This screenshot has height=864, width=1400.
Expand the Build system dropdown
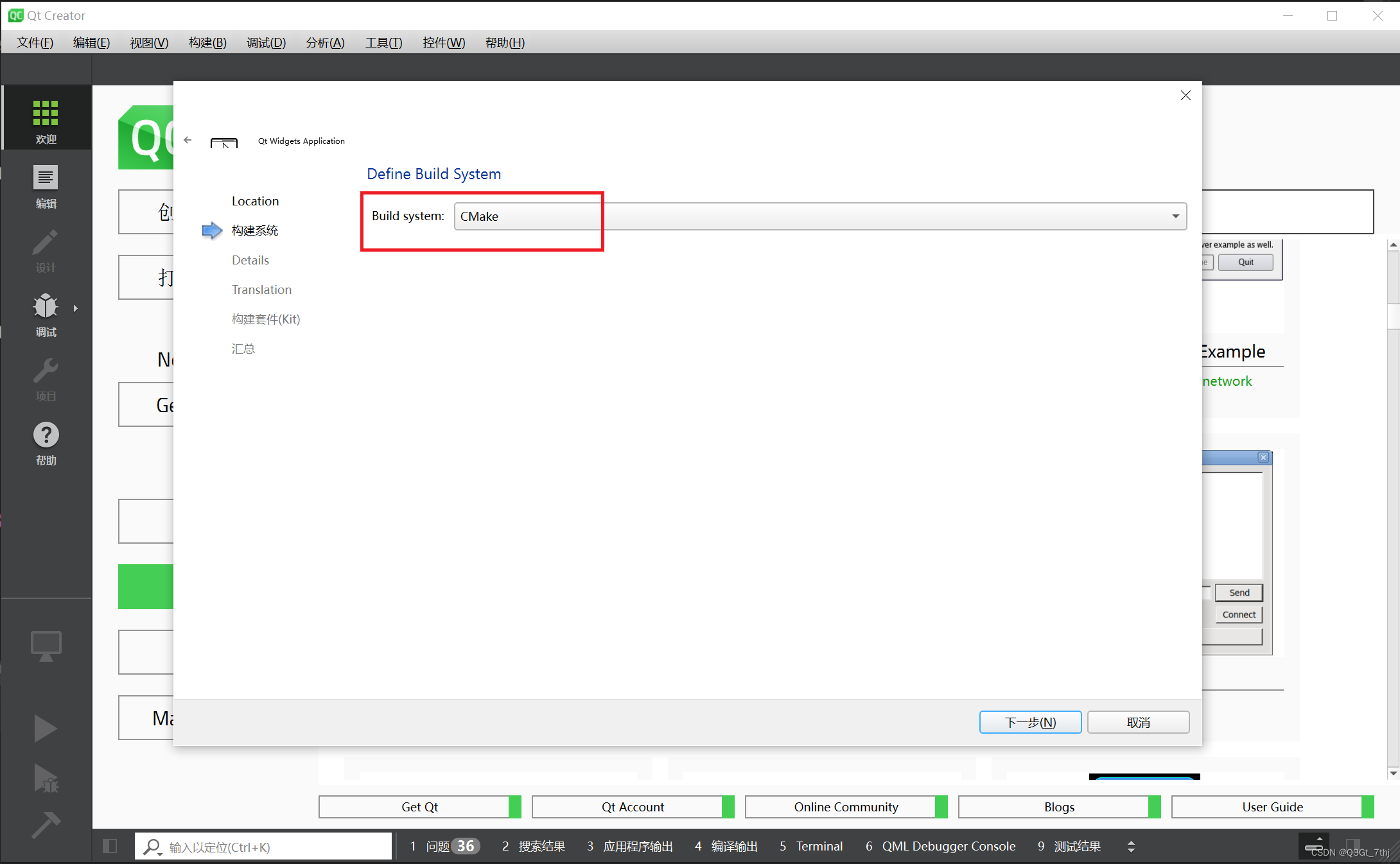click(1175, 216)
